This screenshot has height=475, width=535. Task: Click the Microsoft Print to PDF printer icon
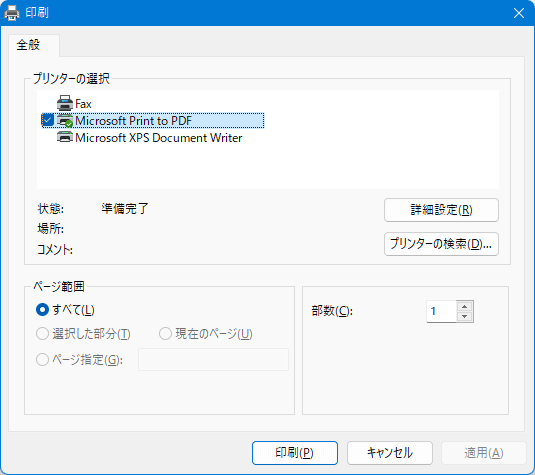coord(65,120)
